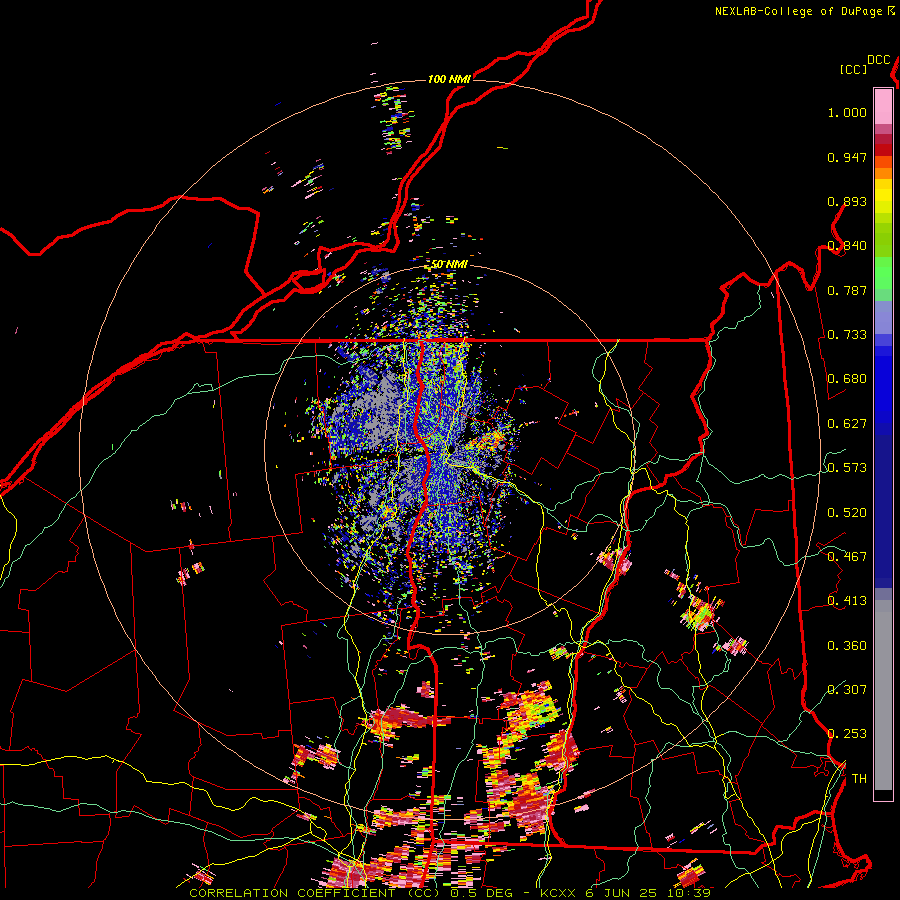Click the 0.360 legend value
Screen dimensions: 900x900
(847, 646)
